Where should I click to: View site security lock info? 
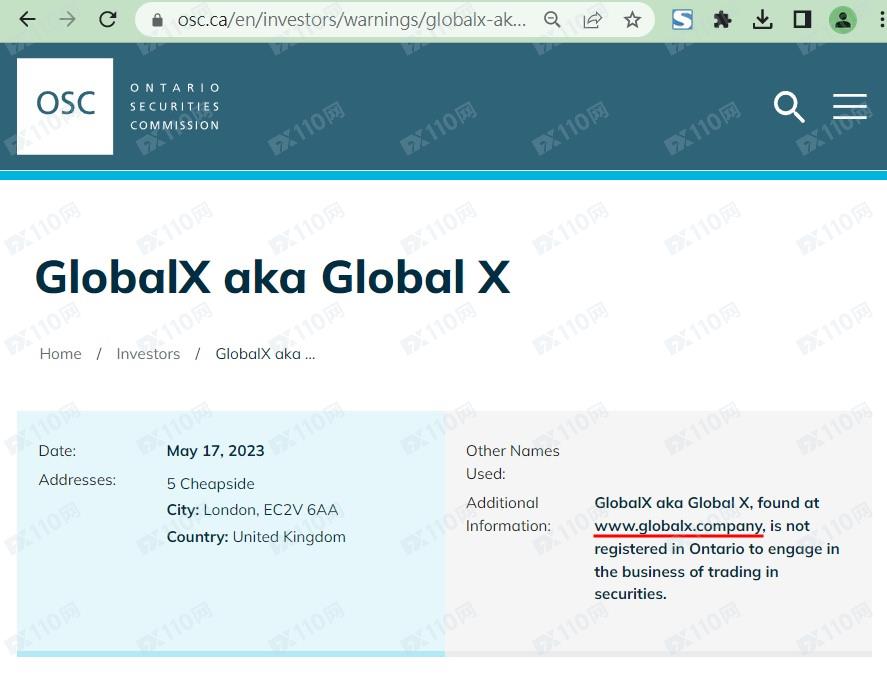[x=158, y=20]
